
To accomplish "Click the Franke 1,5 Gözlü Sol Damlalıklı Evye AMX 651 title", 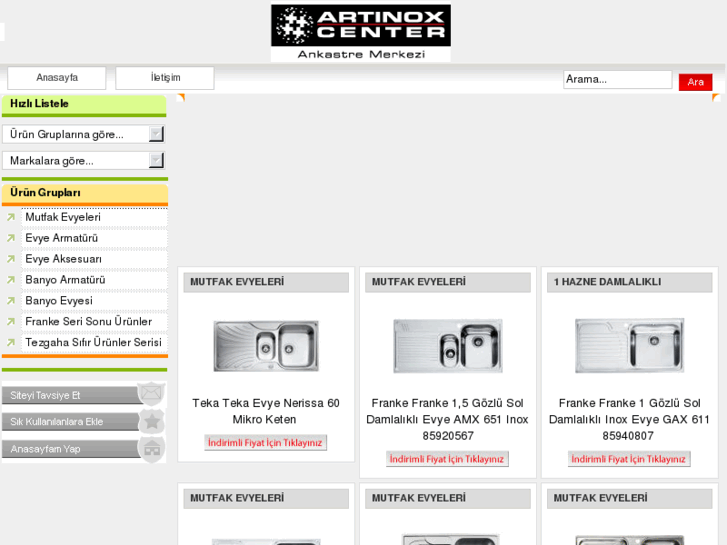I will click(x=447, y=419).
